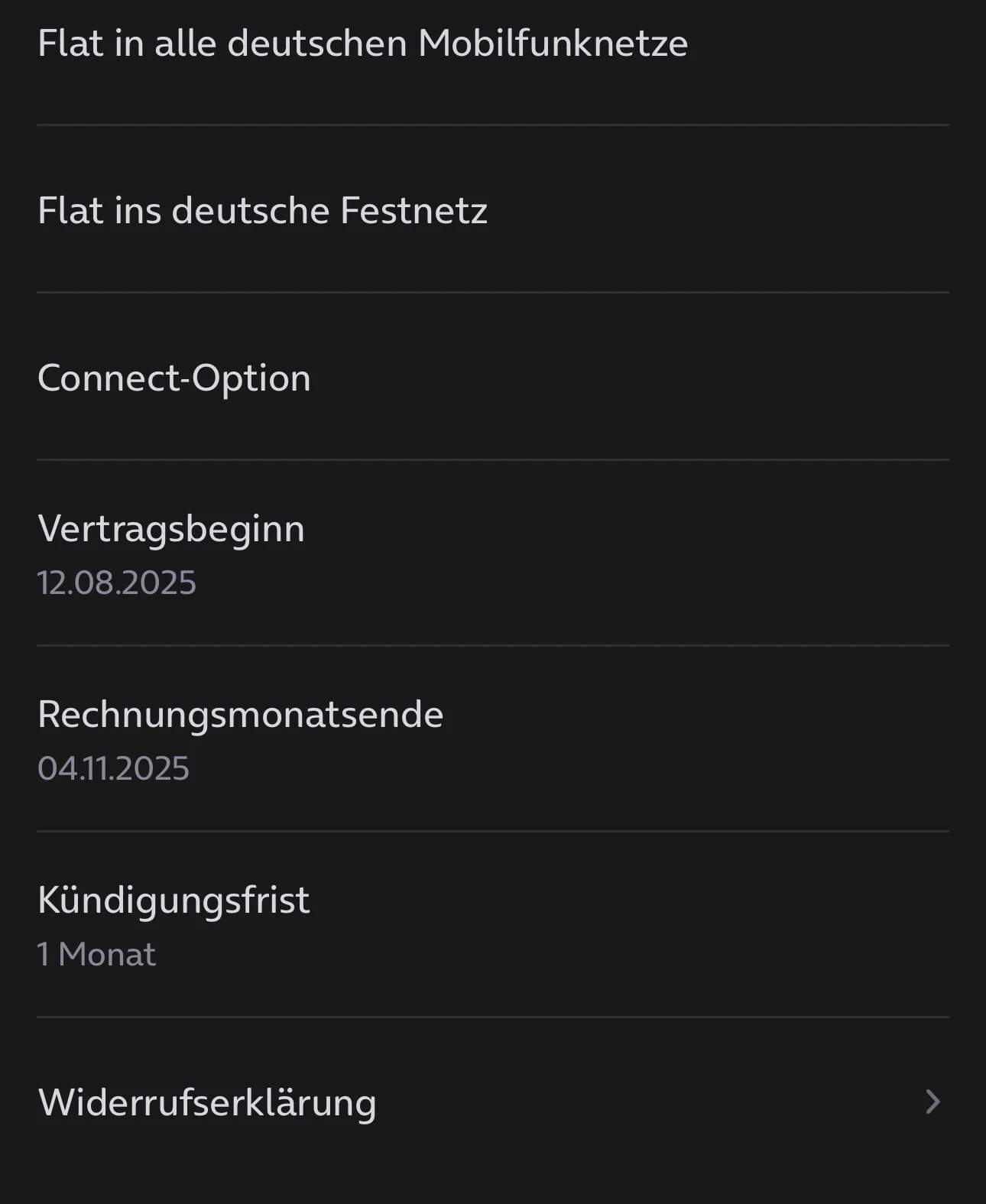Click the word Festnetz in the second entry
The height and width of the screenshot is (1204, 986).
coord(414,210)
